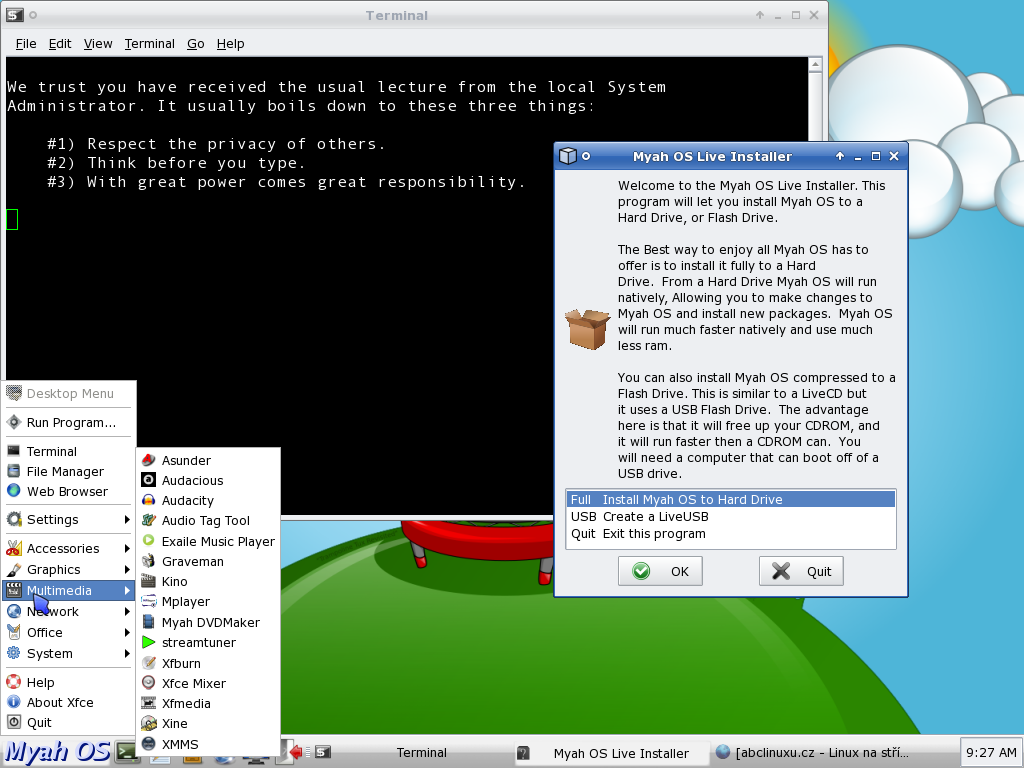
Task: Open the Terminal menu in menu bar
Action: (150, 44)
